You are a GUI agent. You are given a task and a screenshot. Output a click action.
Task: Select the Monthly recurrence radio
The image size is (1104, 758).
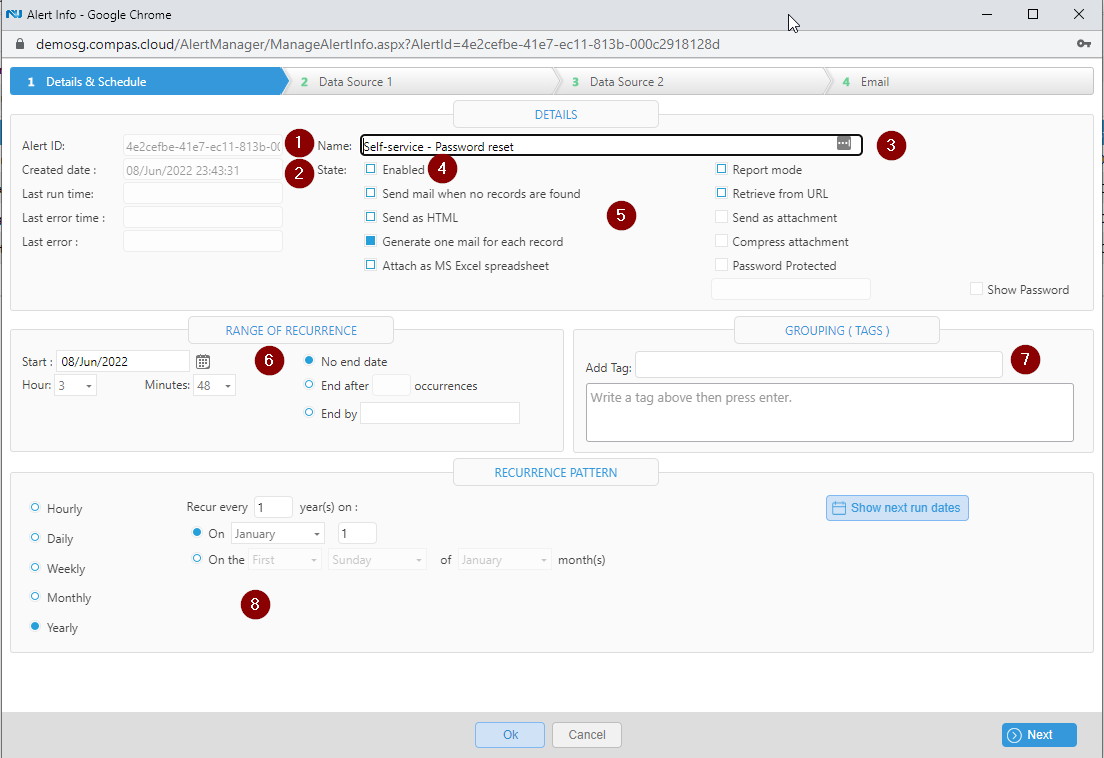[34, 597]
